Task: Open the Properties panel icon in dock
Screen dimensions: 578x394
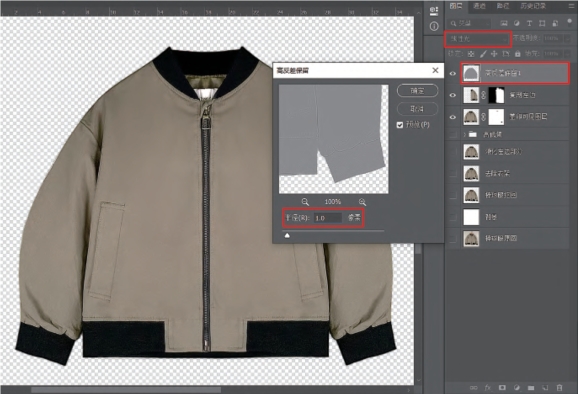Action: (434, 11)
